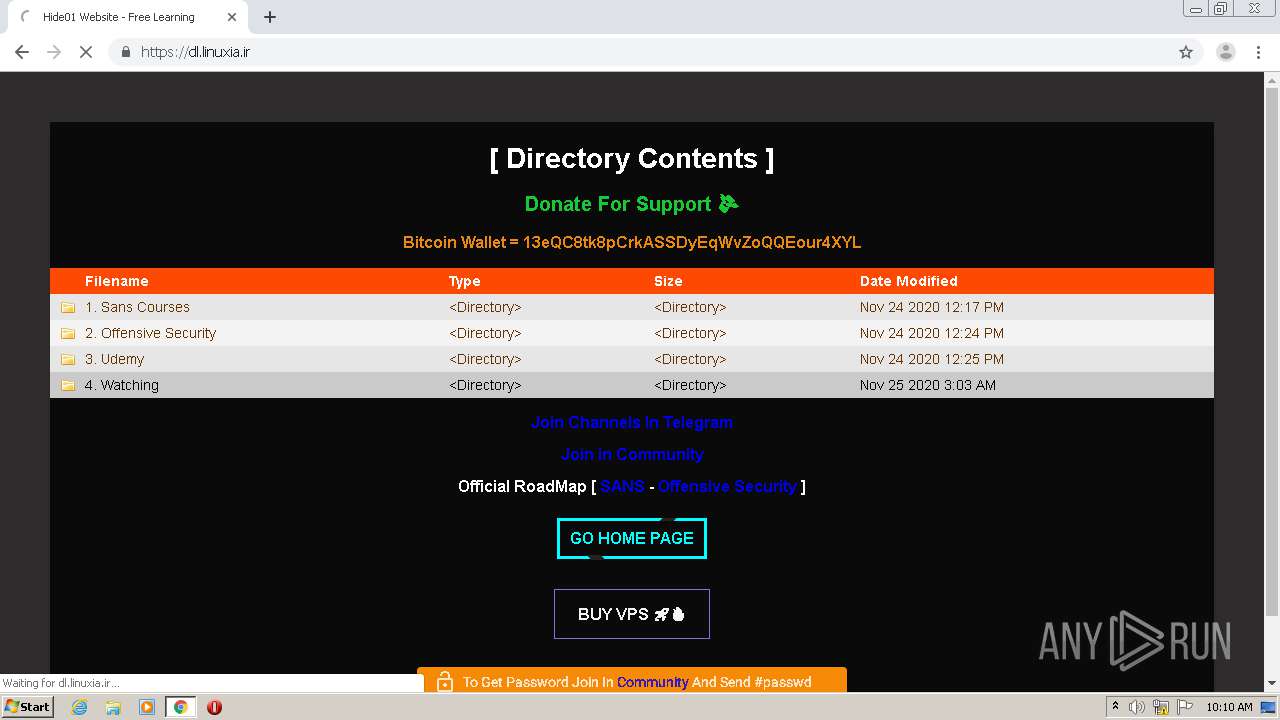This screenshot has height=720, width=1280.
Task: Open Internet Explorer from taskbar
Action: [79, 707]
